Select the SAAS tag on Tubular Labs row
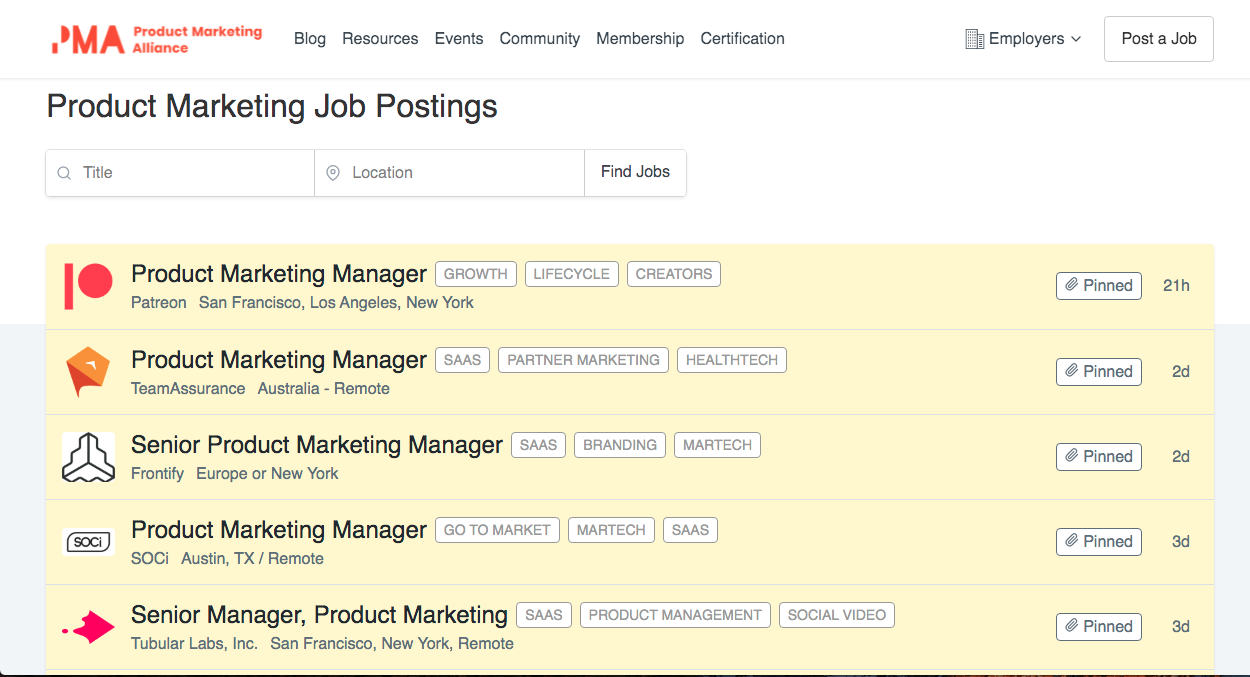The image size is (1250, 677). coord(544,615)
